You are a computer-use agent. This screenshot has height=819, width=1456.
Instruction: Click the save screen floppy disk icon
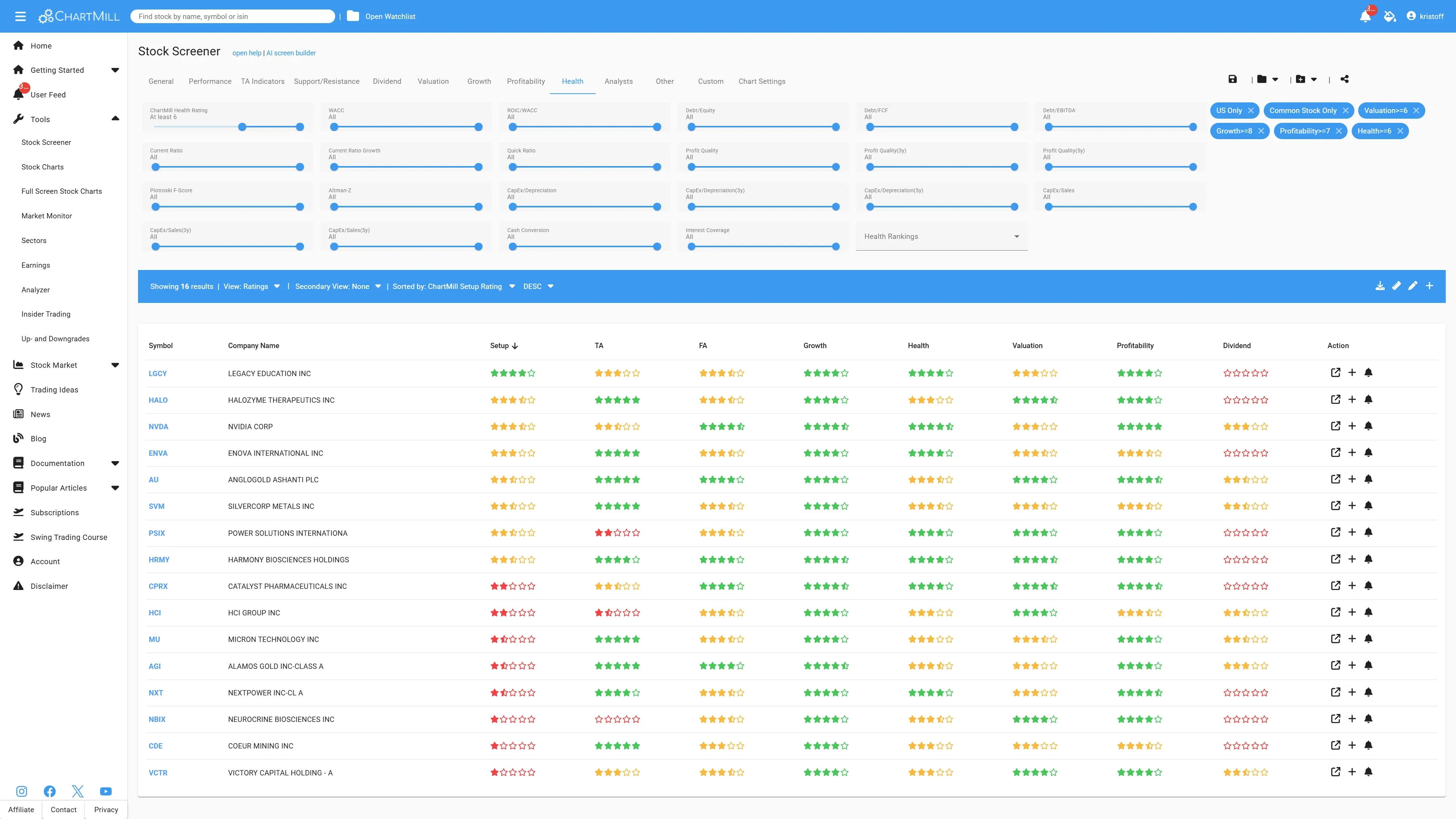coord(1232,79)
